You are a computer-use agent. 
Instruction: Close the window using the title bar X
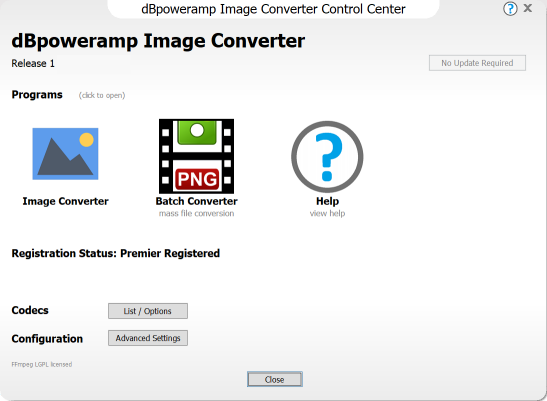coord(528,8)
